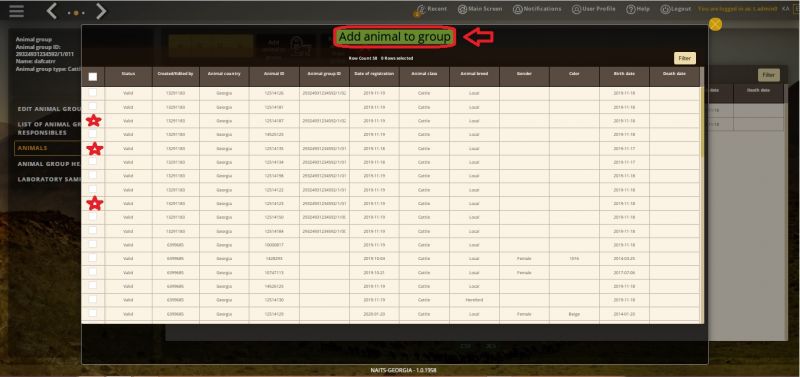Go back with the left arrow
800x377 pixels.
(x=52, y=11)
